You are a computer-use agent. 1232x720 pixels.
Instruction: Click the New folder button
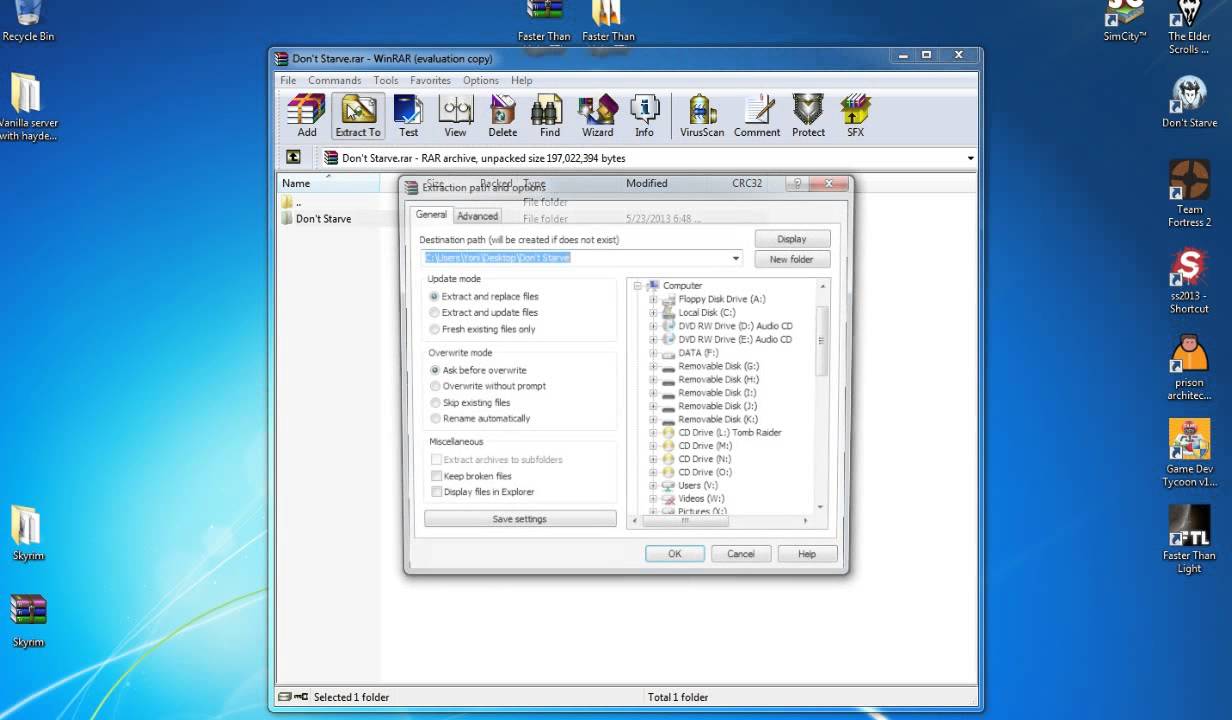click(792, 259)
